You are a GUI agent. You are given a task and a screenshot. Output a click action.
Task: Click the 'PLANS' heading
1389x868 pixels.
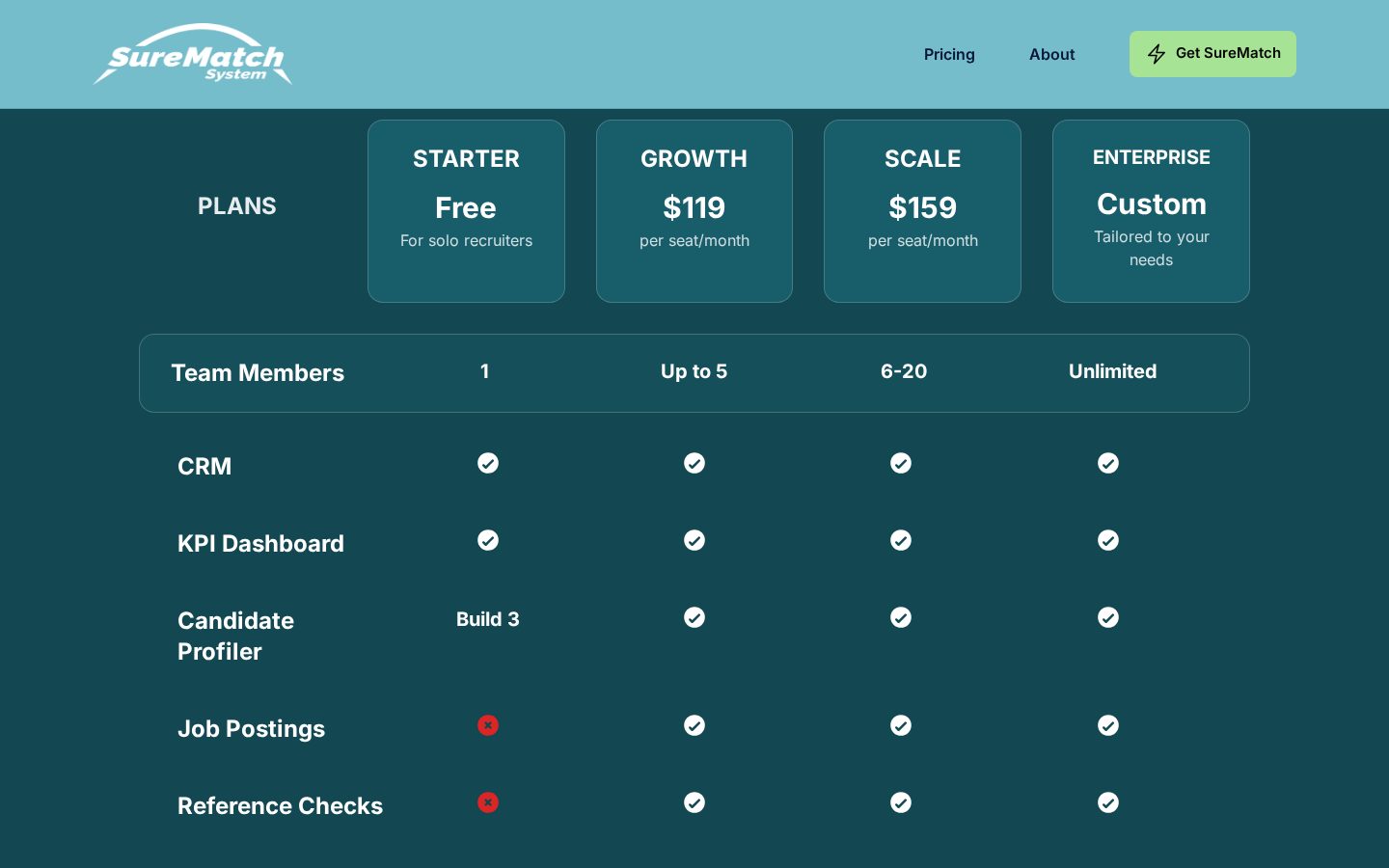click(236, 205)
